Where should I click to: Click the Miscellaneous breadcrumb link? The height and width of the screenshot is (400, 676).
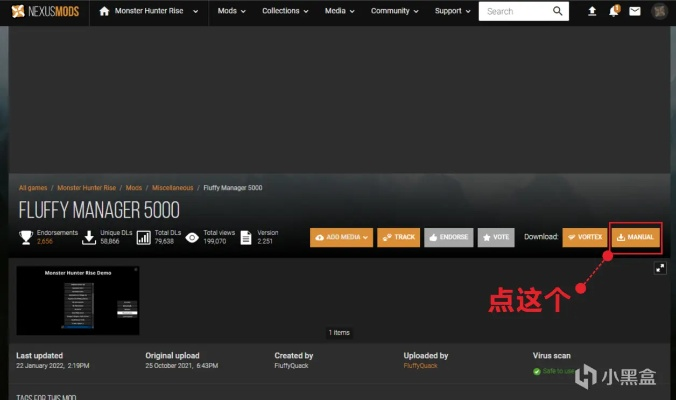172,188
